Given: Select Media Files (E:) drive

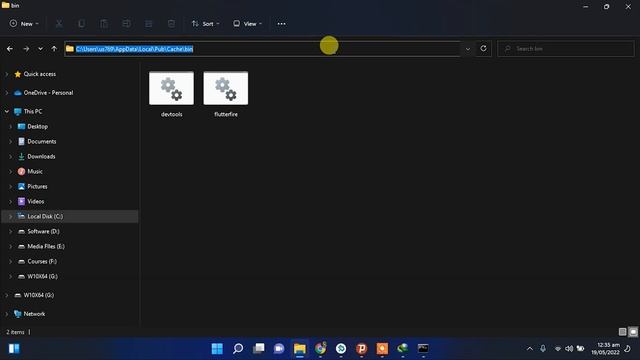Looking at the screenshot, I should pos(46,247).
